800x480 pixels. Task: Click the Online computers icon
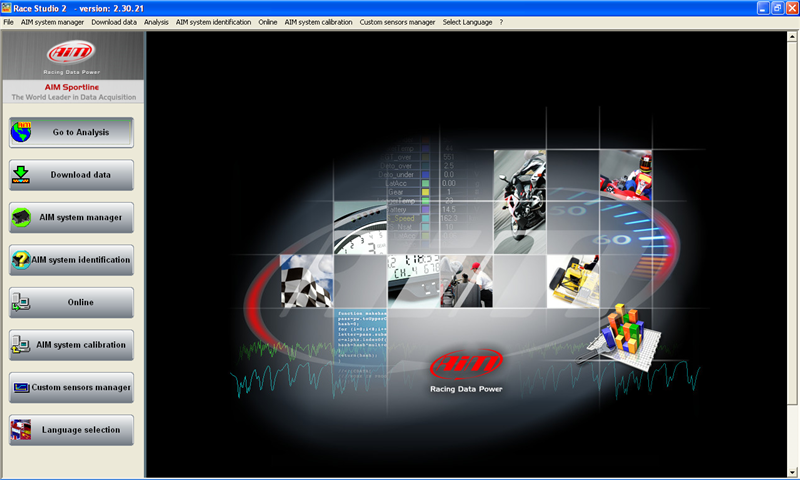20,302
